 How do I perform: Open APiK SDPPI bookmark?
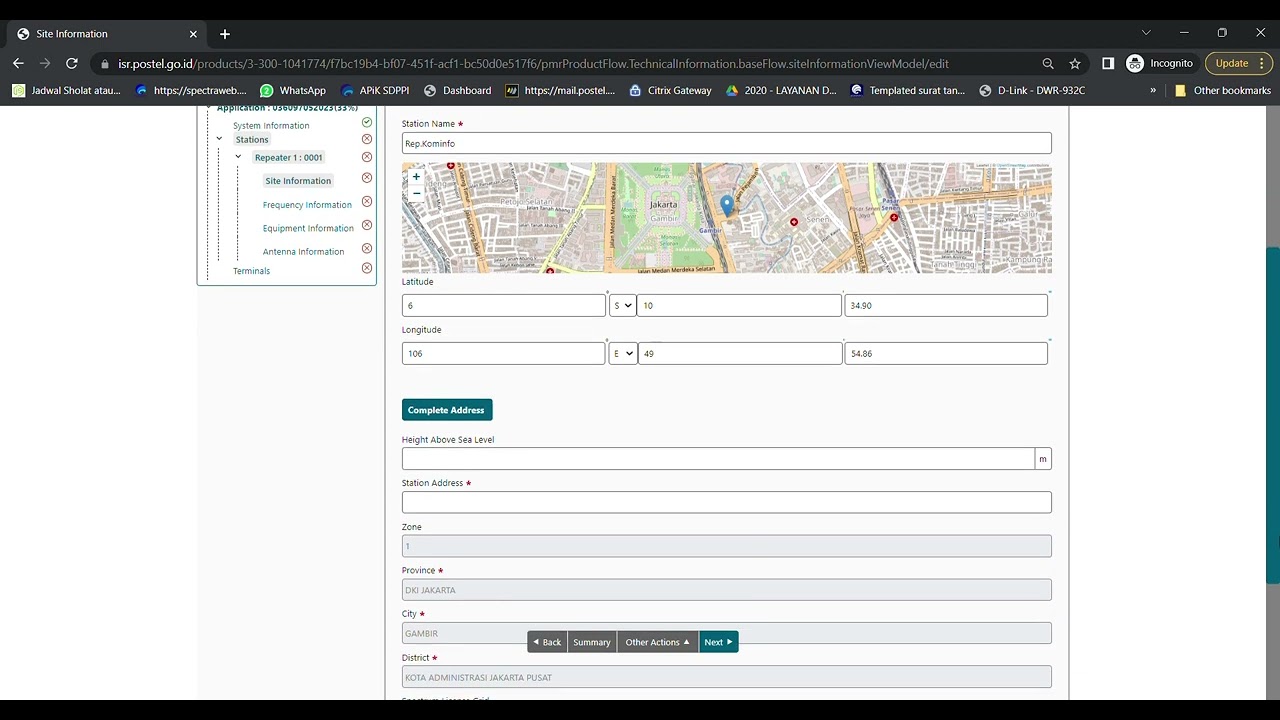tap(375, 90)
